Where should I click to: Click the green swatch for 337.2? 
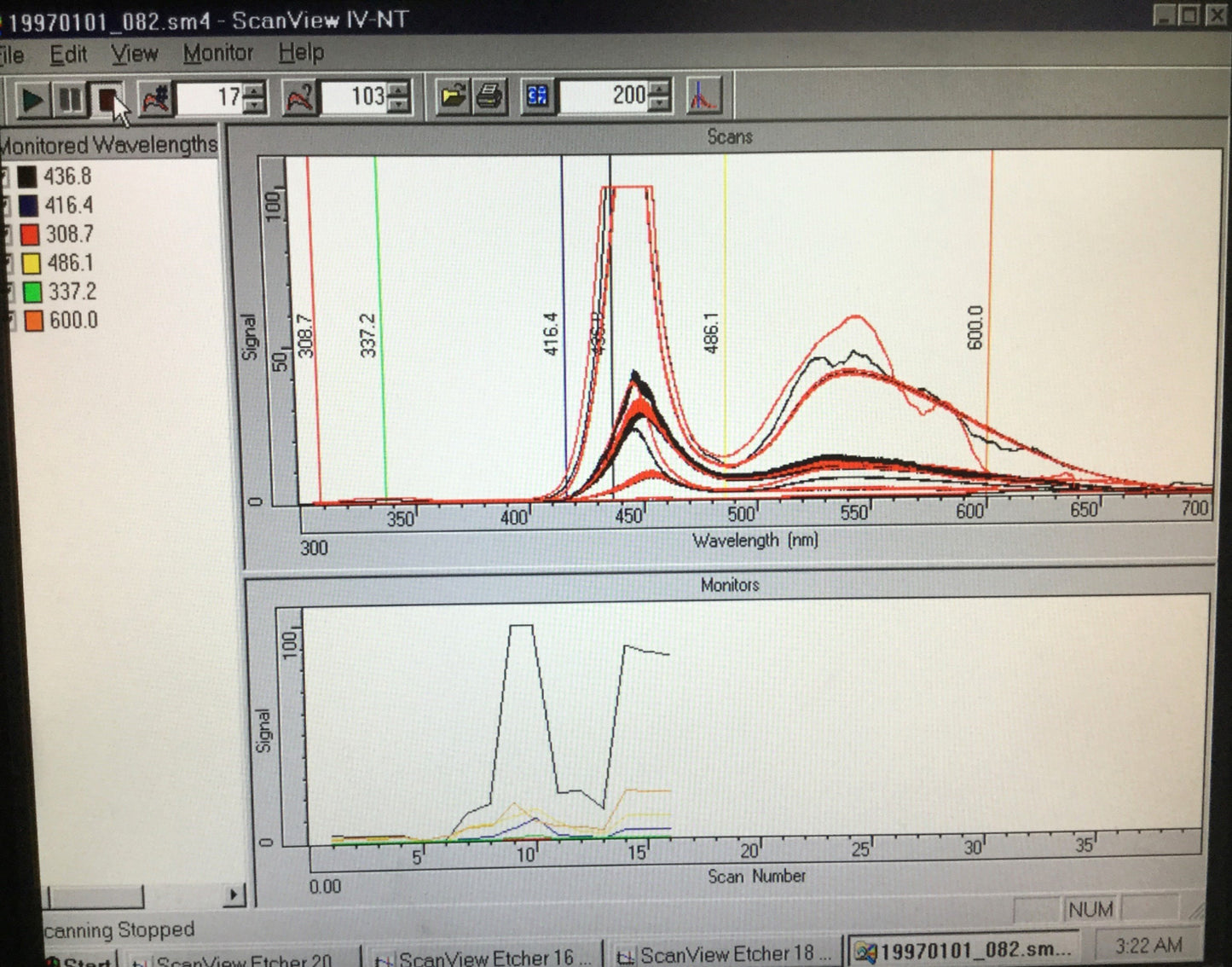click(32, 292)
